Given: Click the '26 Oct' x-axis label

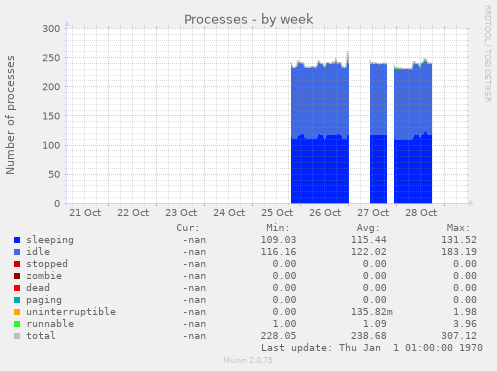Looking at the screenshot, I should click(x=325, y=213).
